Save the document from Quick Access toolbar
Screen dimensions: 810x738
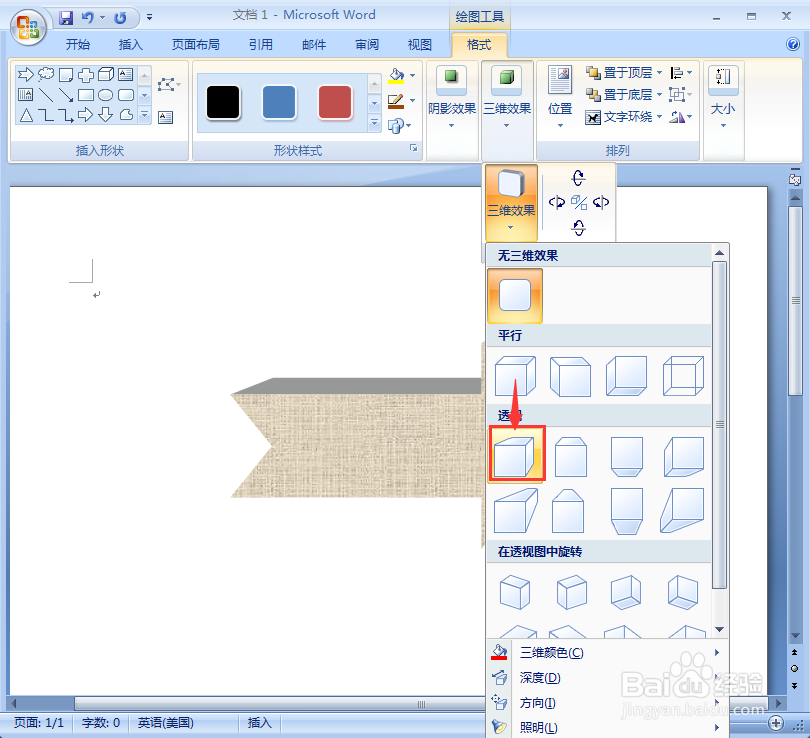pos(66,18)
